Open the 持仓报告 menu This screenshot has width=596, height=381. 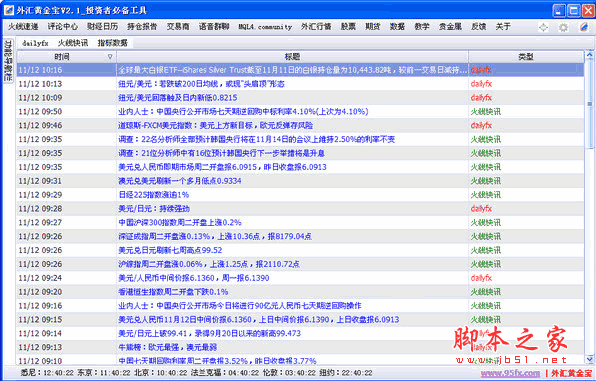(x=142, y=27)
